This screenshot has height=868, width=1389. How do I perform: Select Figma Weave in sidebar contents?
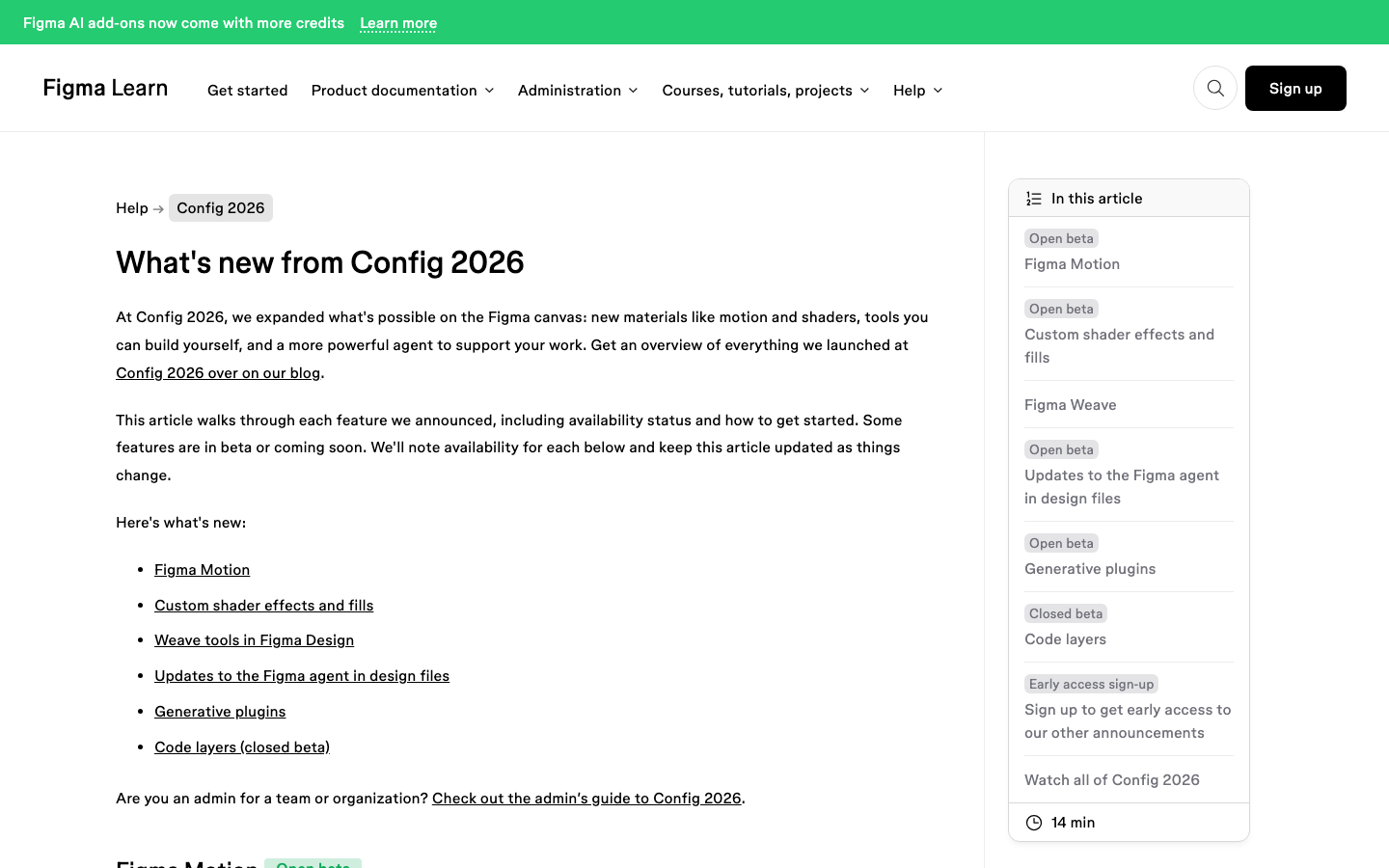click(1070, 404)
